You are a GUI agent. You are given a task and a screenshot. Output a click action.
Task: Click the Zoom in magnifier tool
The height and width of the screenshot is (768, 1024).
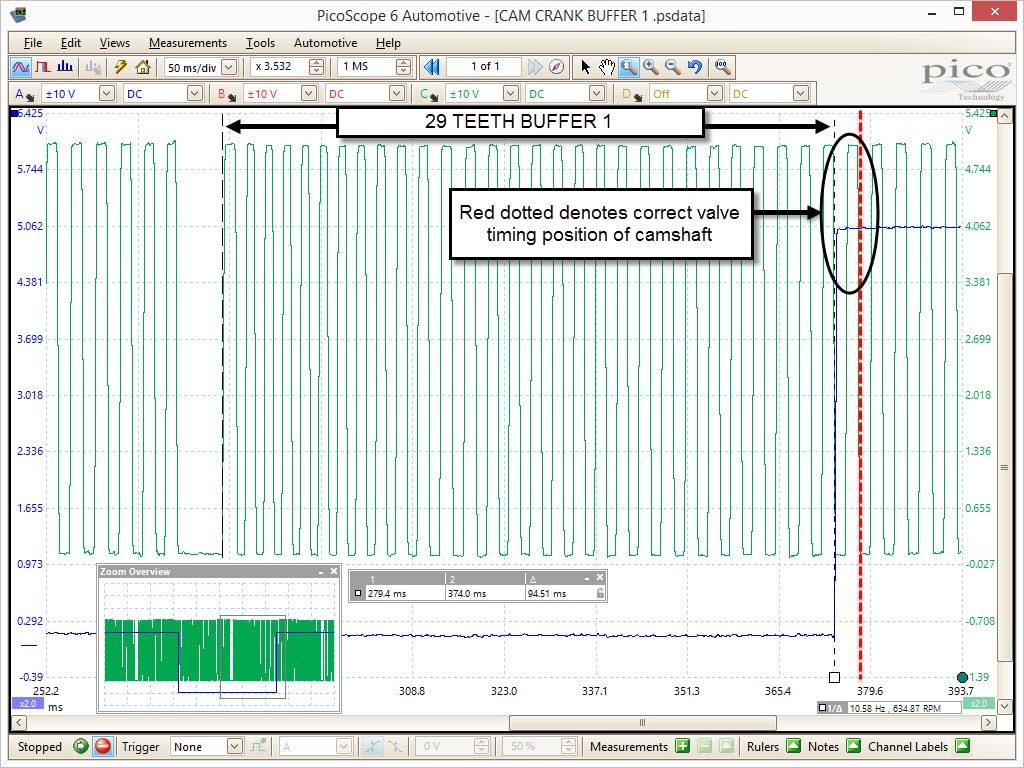650,67
